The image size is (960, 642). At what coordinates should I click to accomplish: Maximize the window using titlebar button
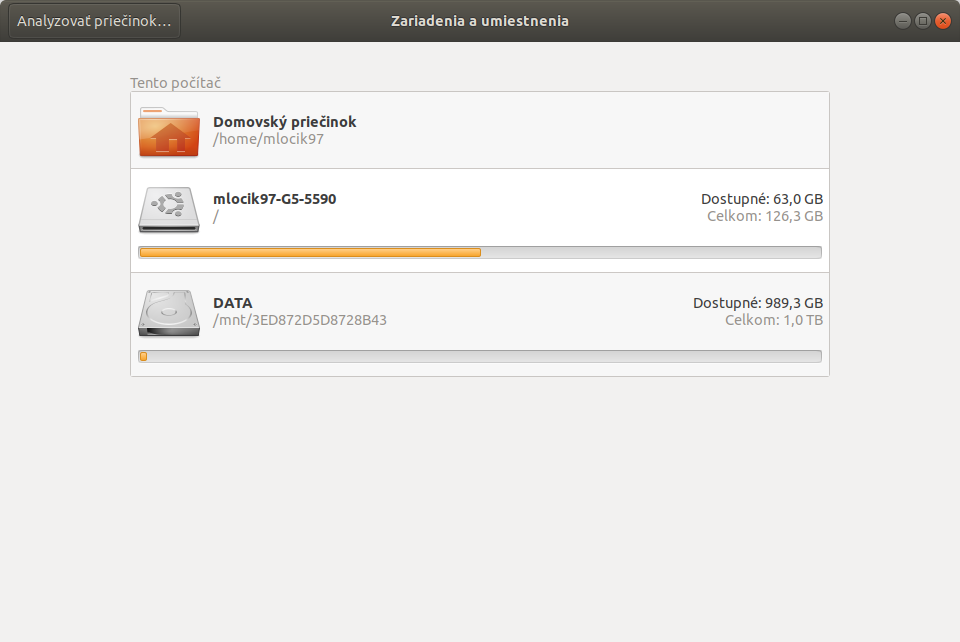click(x=923, y=21)
